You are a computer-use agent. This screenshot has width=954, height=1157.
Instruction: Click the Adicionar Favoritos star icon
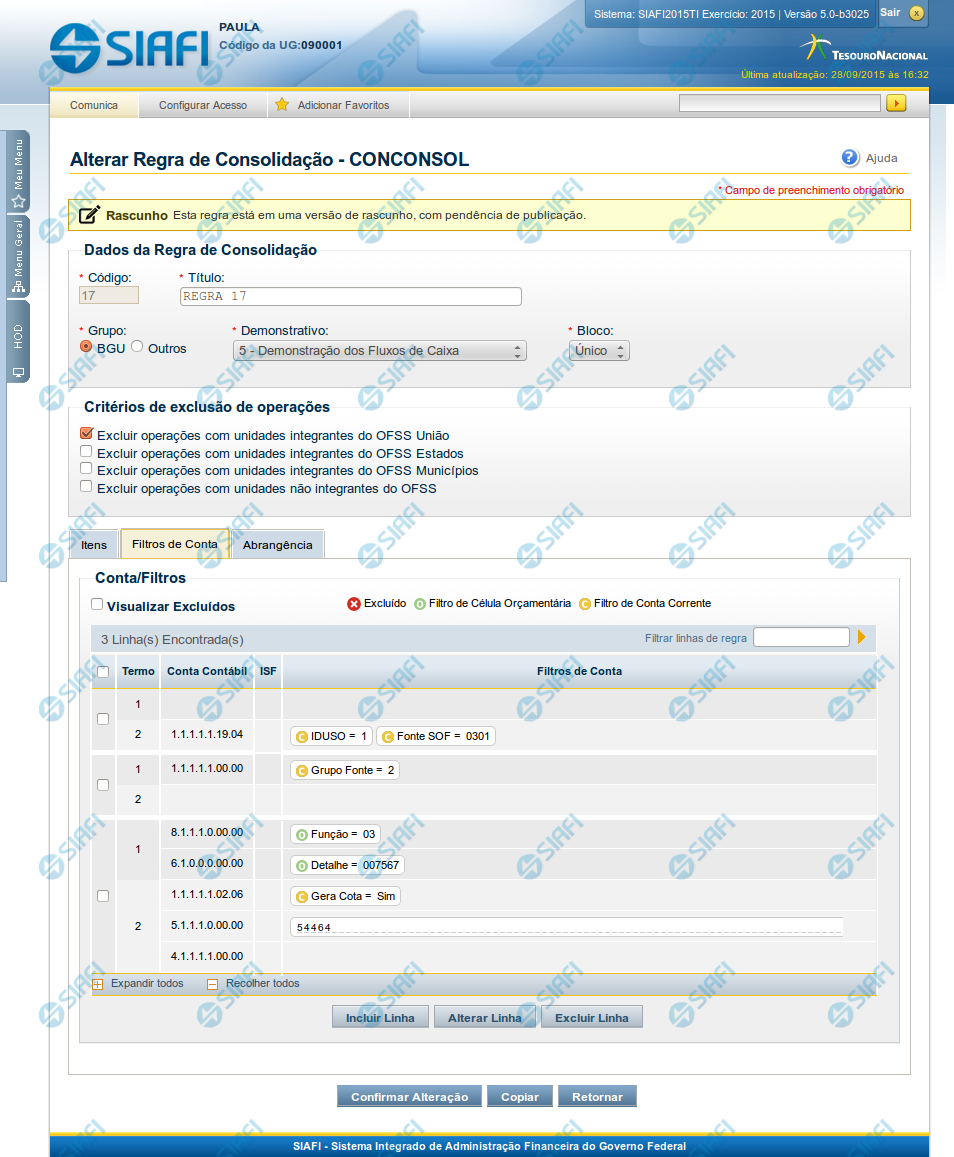click(282, 105)
